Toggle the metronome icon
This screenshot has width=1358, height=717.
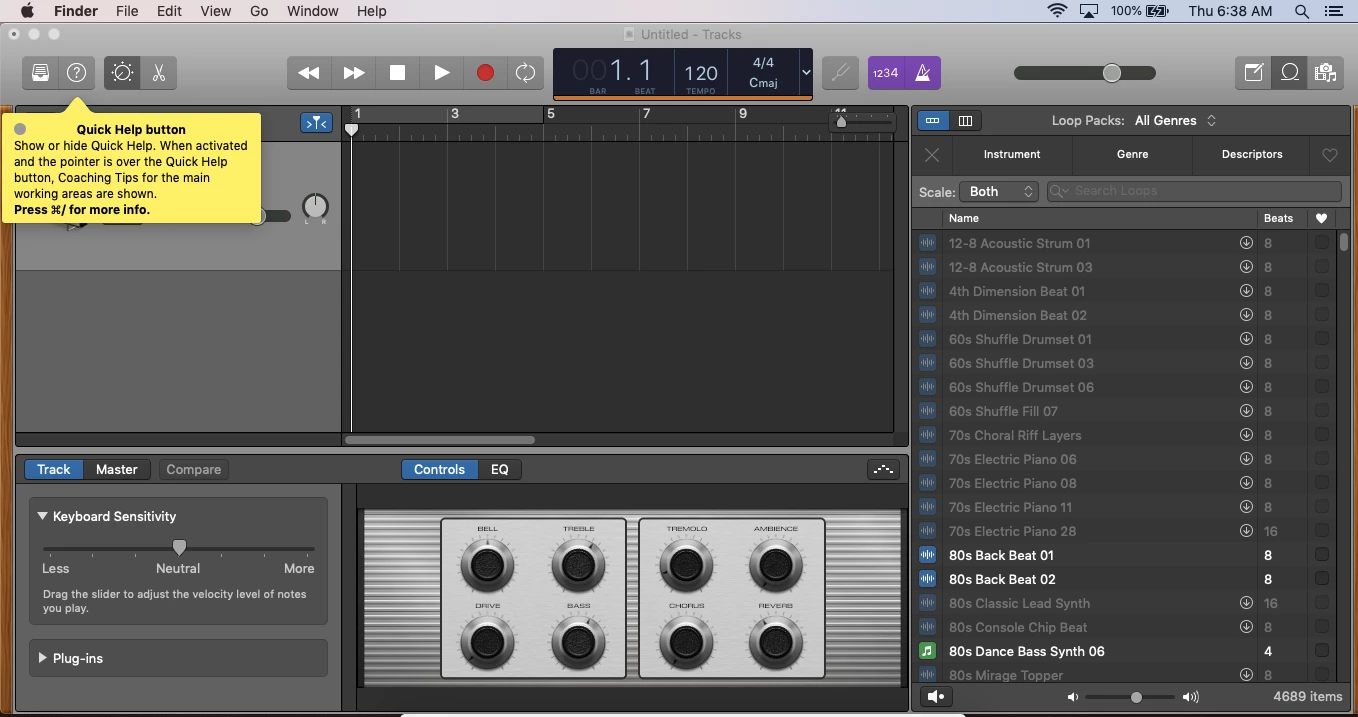(x=923, y=73)
